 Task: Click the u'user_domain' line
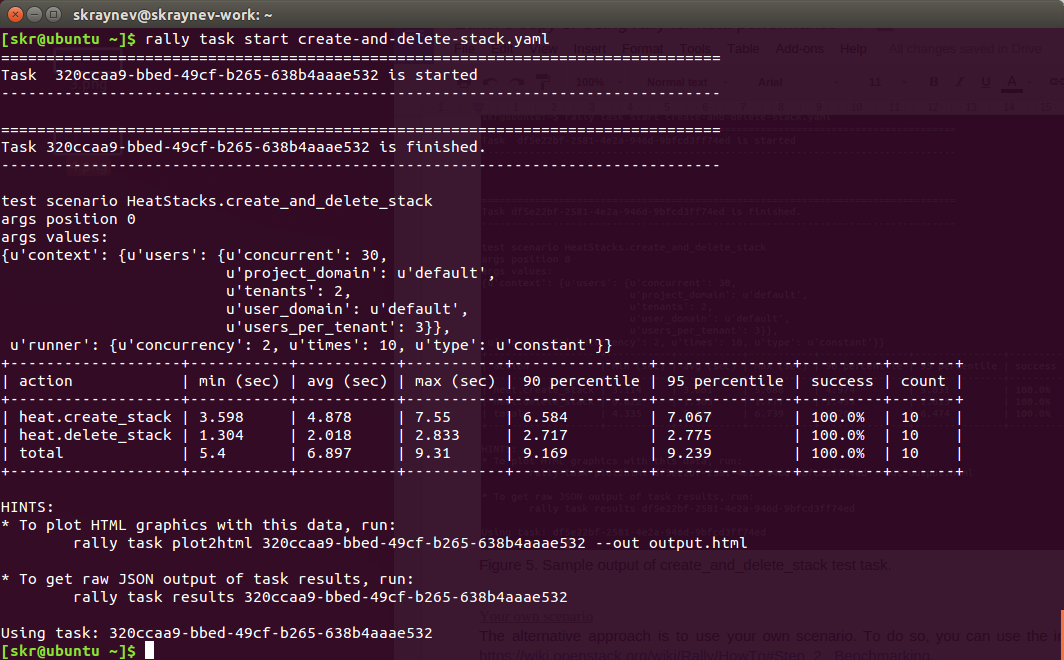[347, 309]
